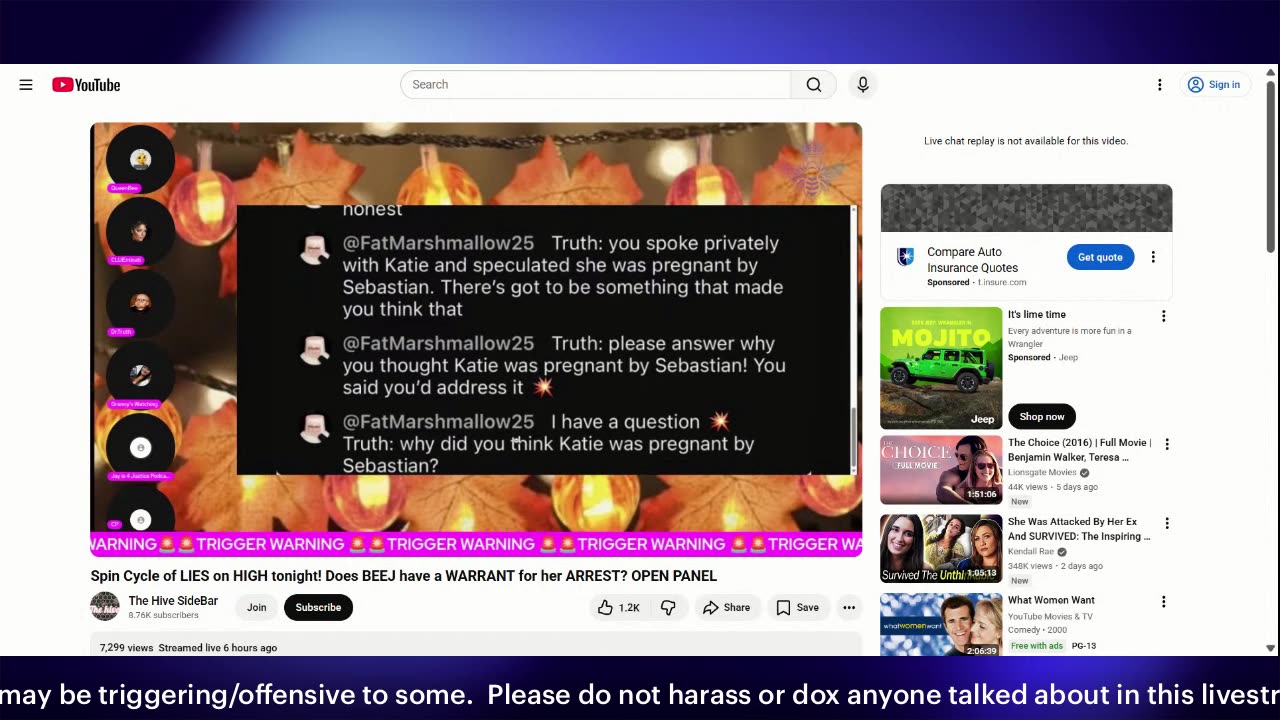This screenshot has height=720, width=1280.
Task: Open She Was Attacked By Her Ex thumbnail
Action: [941, 548]
